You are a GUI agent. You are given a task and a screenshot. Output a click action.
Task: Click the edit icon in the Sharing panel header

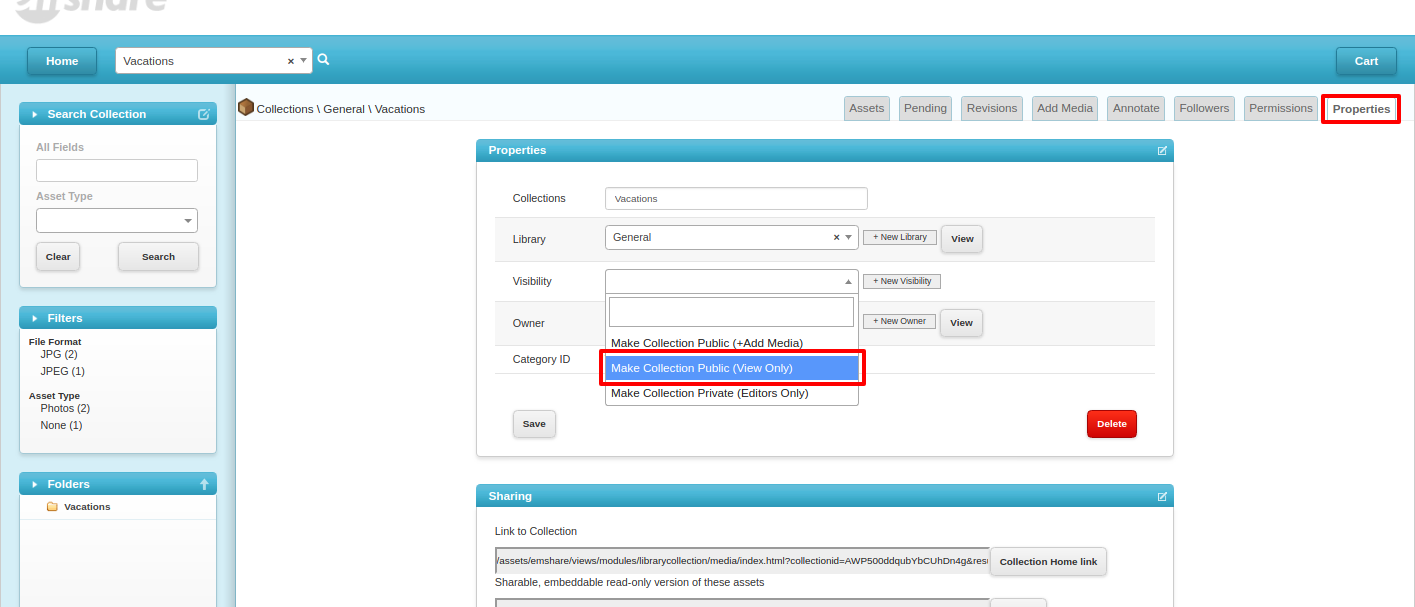(x=1162, y=496)
